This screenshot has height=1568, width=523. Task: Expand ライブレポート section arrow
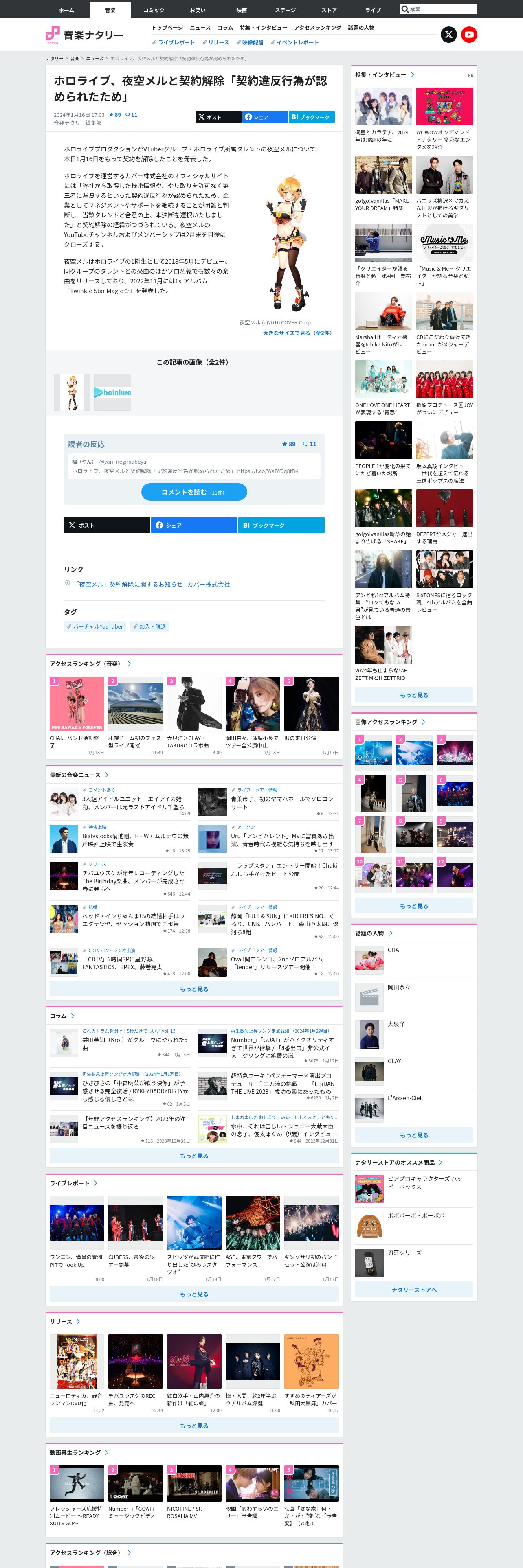pos(96,1183)
